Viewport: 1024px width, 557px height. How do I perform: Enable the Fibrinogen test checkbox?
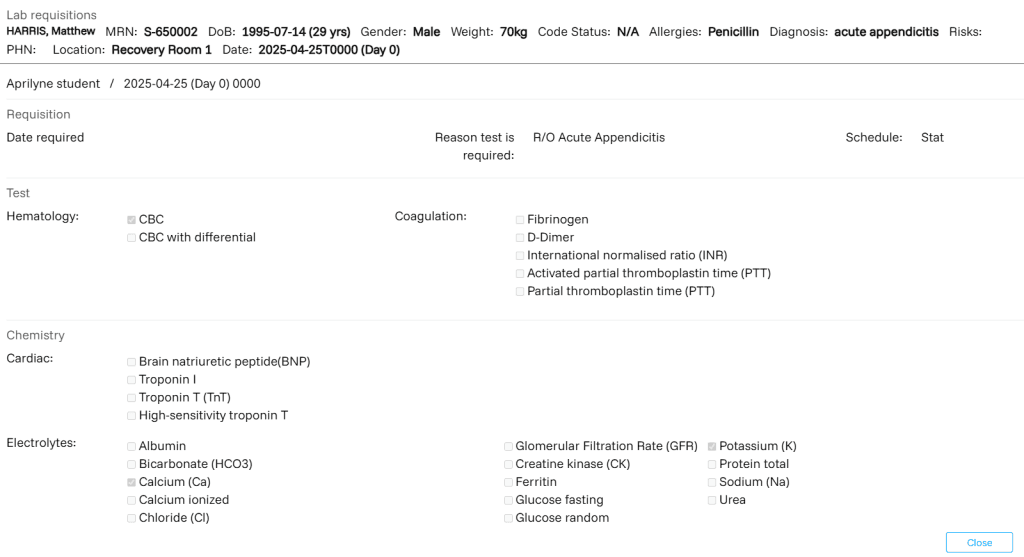tap(520, 220)
